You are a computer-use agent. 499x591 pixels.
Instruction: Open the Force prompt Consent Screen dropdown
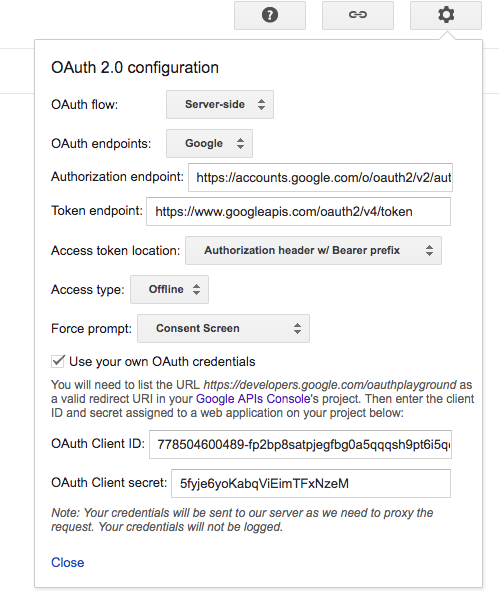pyautogui.click(x=223, y=329)
